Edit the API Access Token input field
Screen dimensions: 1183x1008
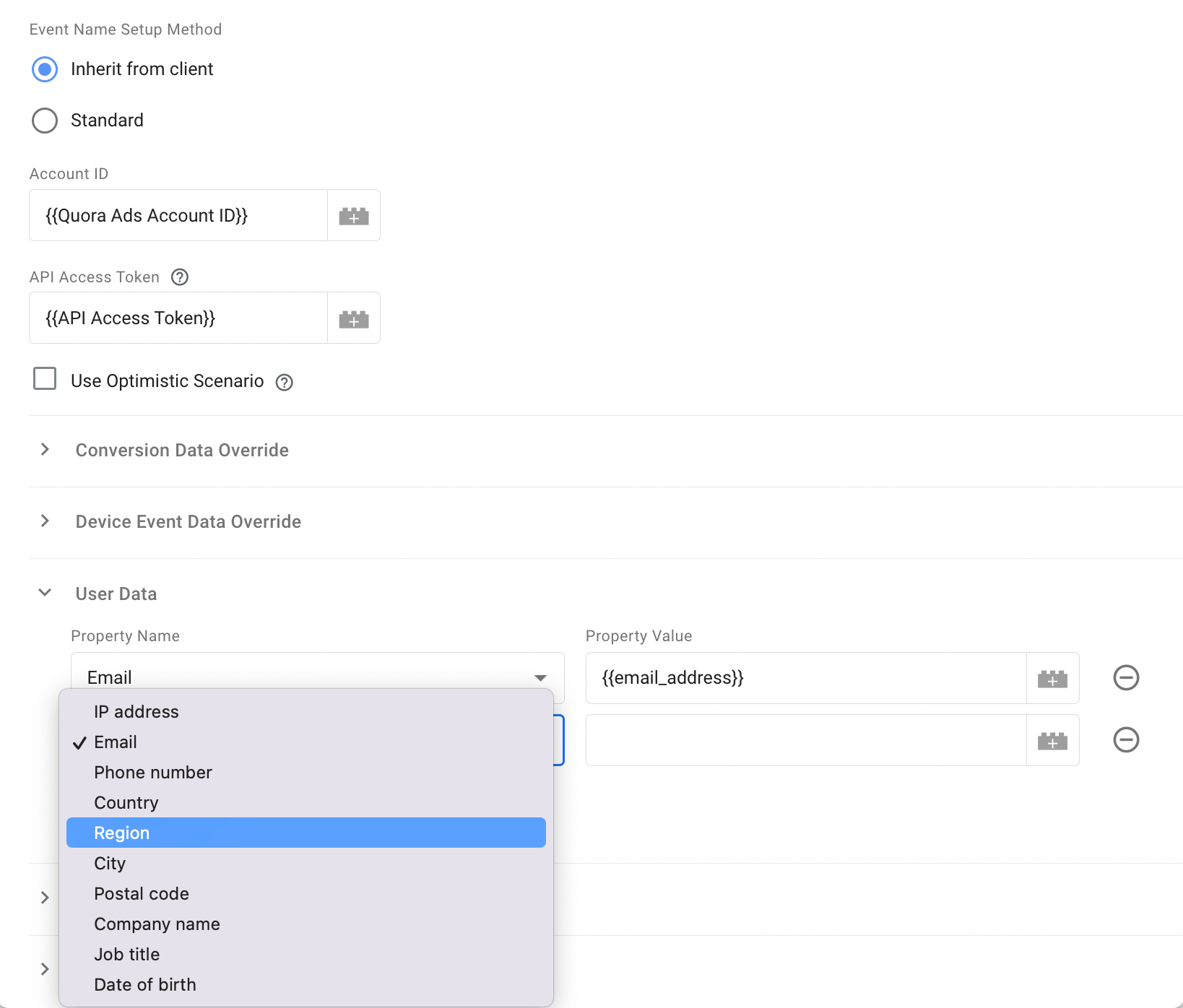pyautogui.click(x=178, y=318)
